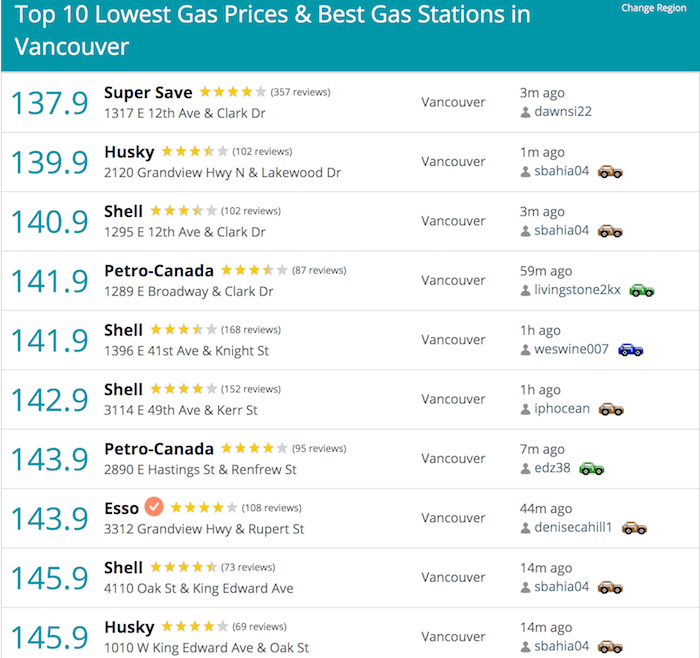Click the star rating for Shell on Oak St
Viewport: 700px width, 658px height.
(183, 567)
